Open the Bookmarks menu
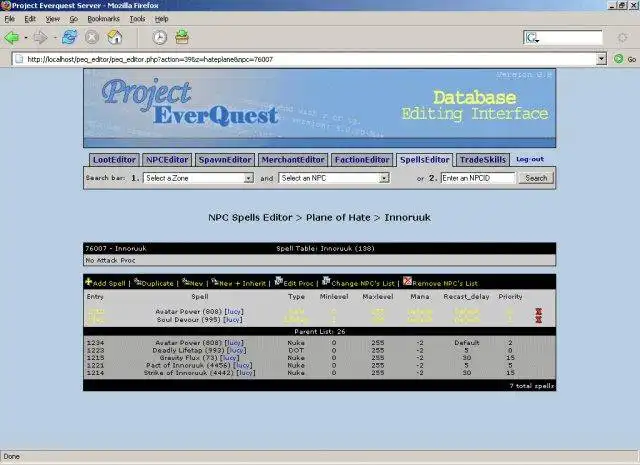Screen dimensions: 640x465 103,19
